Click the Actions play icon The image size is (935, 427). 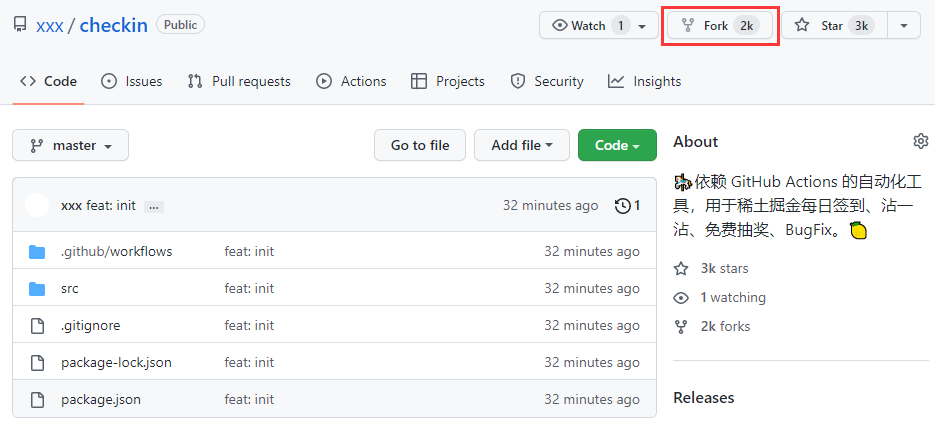[x=324, y=81]
